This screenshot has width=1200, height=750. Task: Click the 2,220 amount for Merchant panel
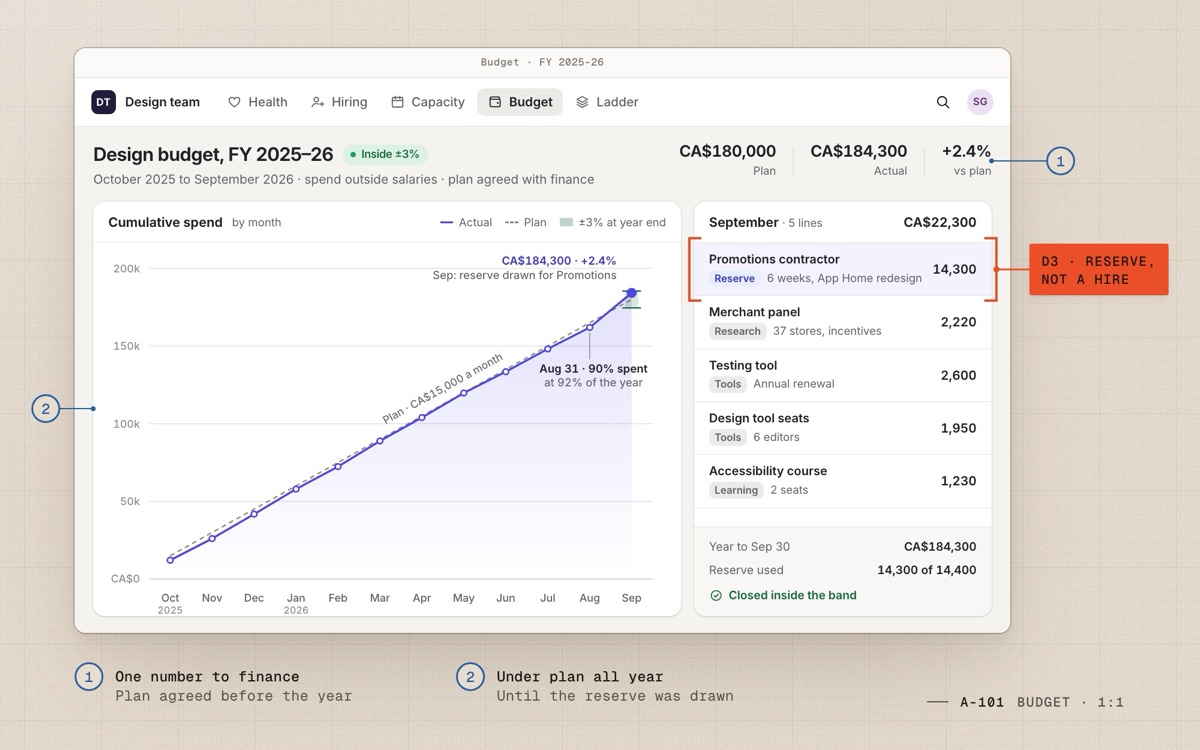click(x=958, y=322)
